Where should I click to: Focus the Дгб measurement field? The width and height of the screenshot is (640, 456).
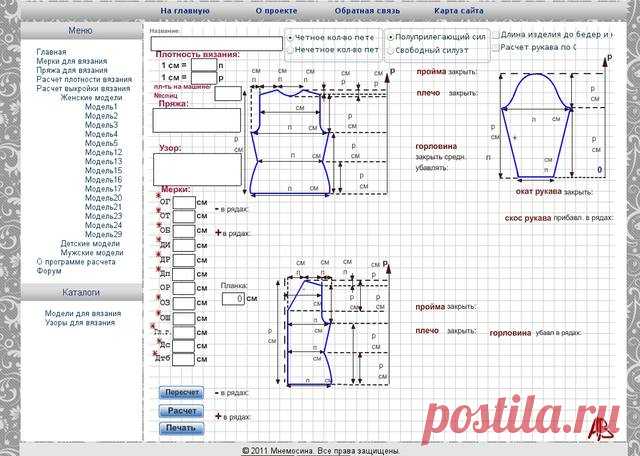(x=184, y=359)
